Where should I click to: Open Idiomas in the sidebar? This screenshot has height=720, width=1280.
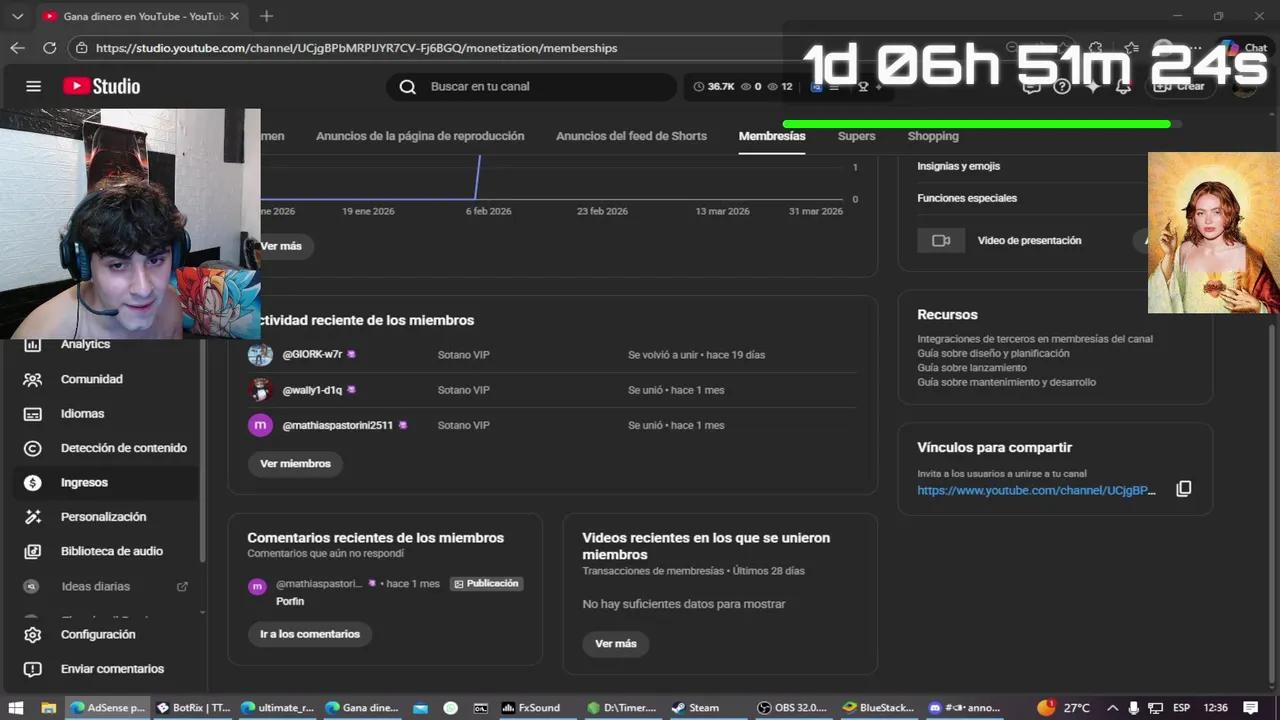82,413
